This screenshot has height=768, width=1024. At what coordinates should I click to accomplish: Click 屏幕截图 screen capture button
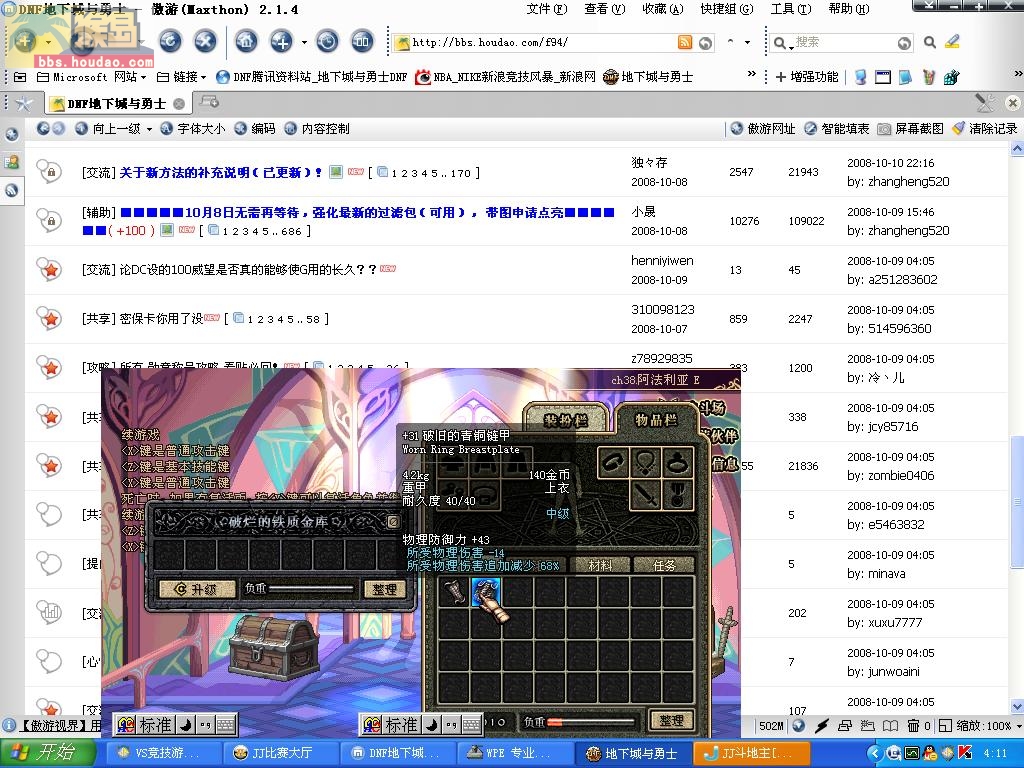pos(910,129)
